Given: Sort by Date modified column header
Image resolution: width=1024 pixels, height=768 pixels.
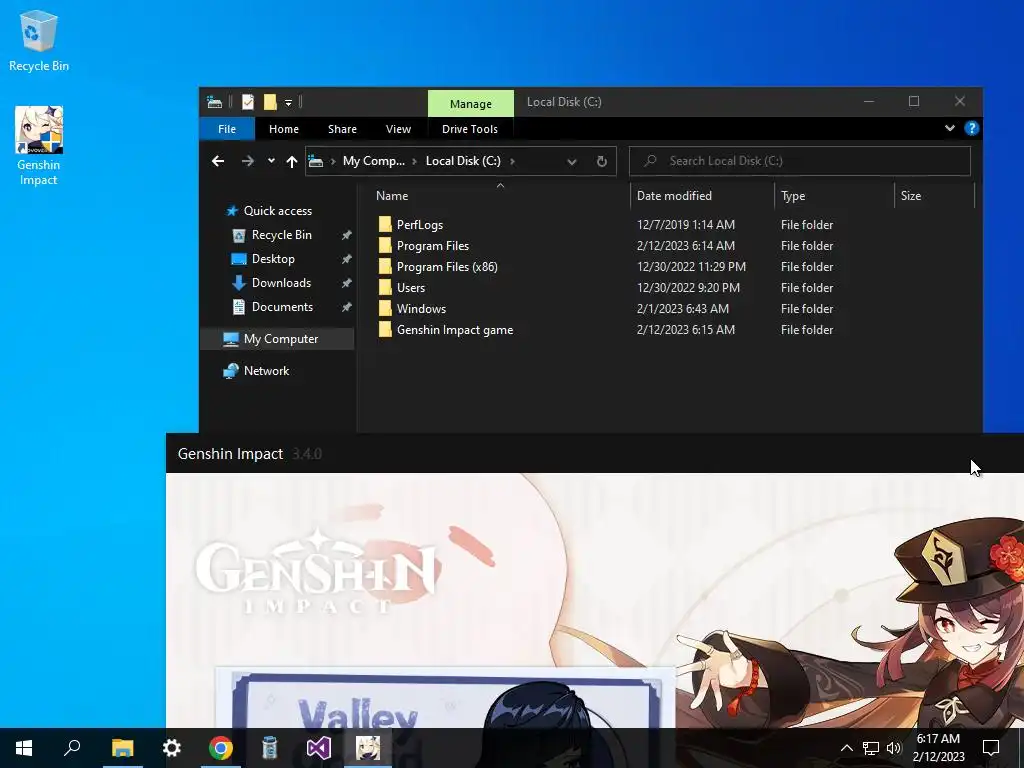Looking at the screenshot, I should (x=674, y=196).
